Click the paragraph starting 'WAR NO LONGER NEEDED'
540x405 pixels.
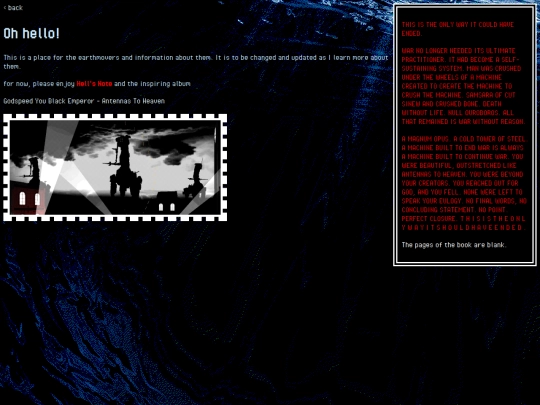pyautogui.click(x=464, y=86)
